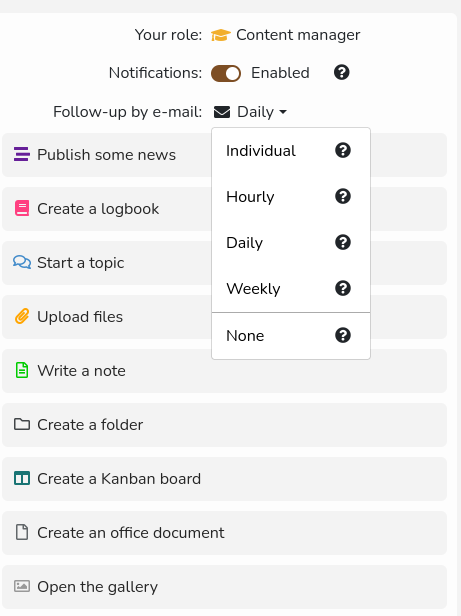
Task: Click the question mark beside Daily option
Action: click(343, 242)
